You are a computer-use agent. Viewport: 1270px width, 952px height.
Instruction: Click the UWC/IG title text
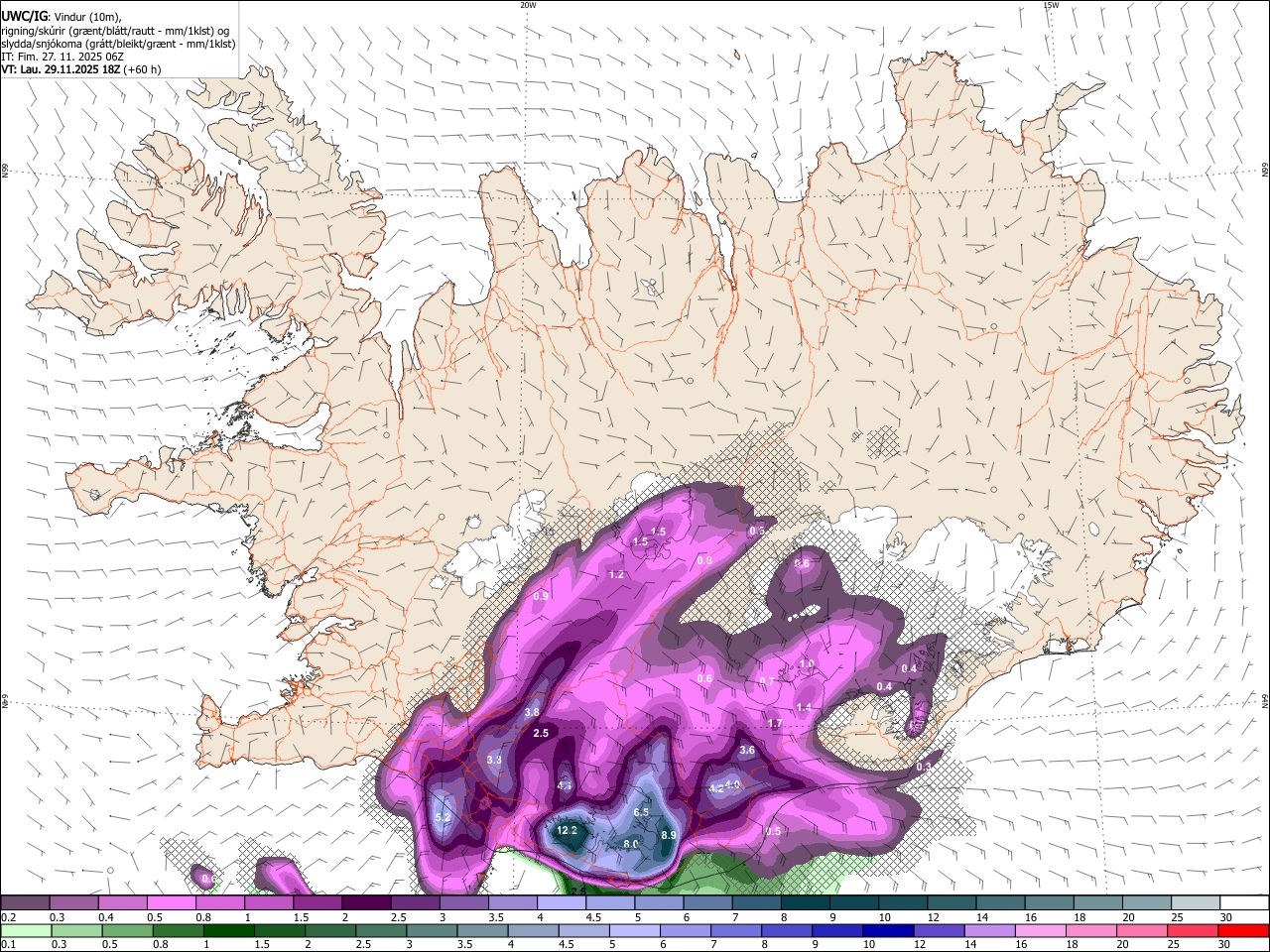(24, 15)
